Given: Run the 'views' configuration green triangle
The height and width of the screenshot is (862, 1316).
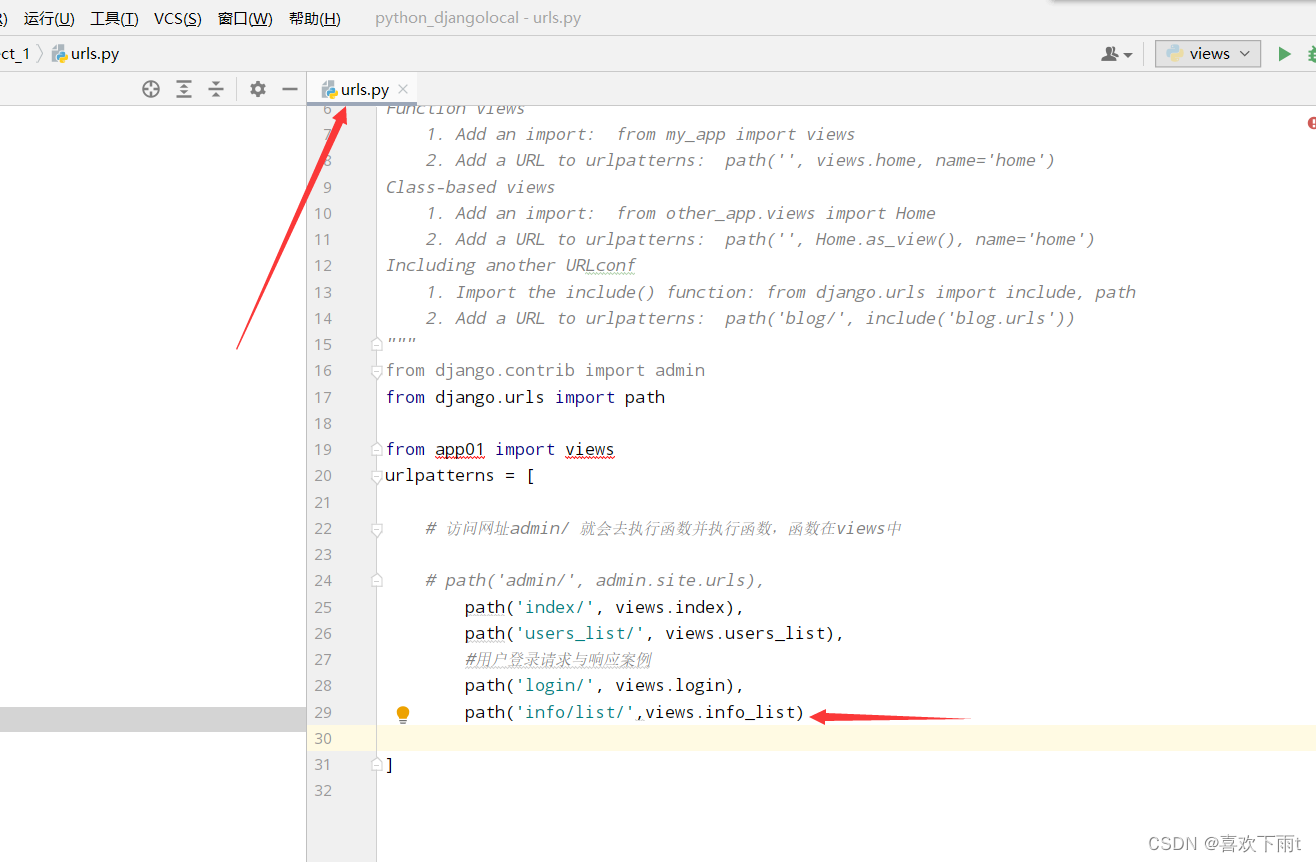Looking at the screenshot, I should [1285, 54].
